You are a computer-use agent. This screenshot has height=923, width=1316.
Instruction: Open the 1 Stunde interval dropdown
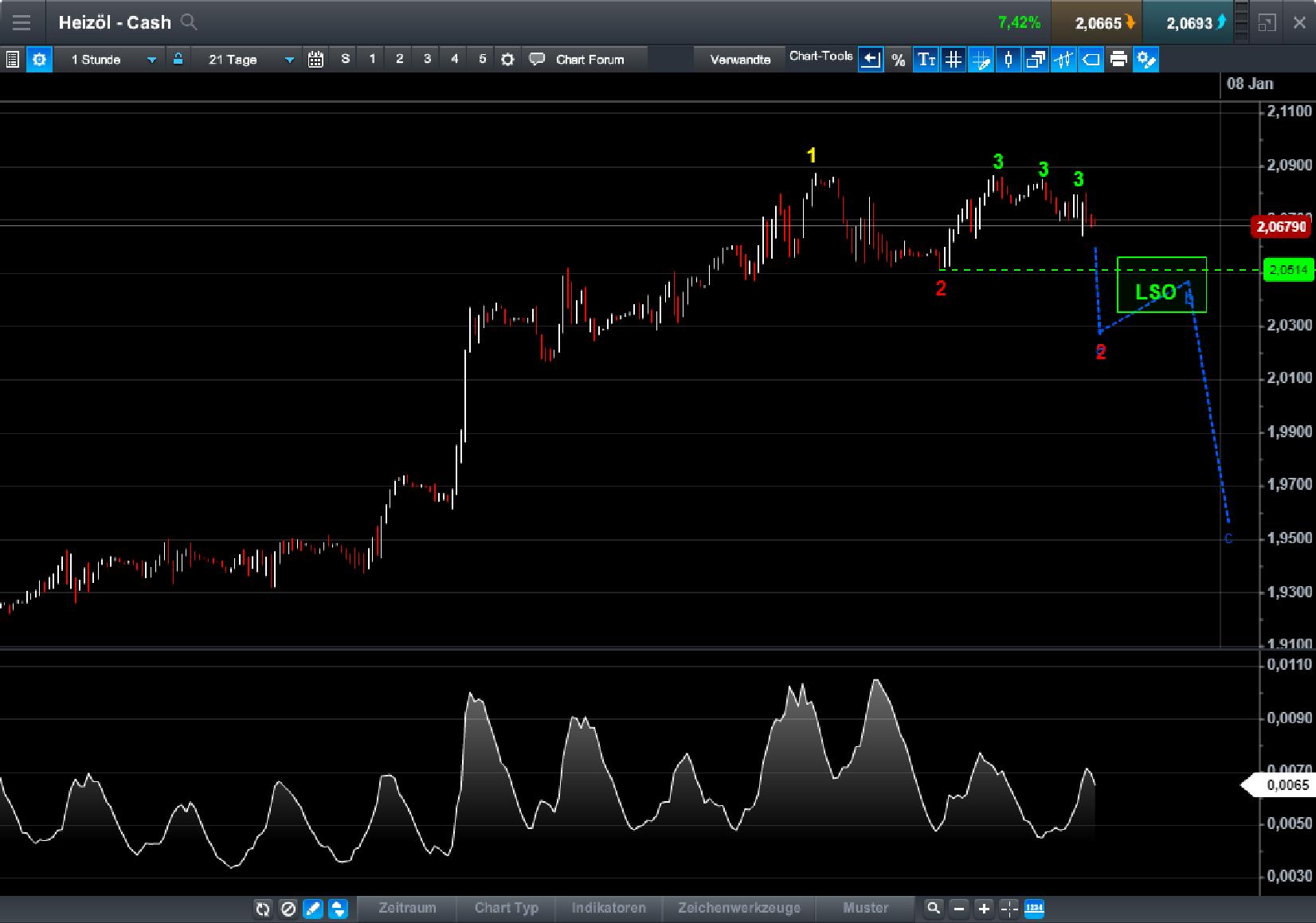tap(112, 59)
